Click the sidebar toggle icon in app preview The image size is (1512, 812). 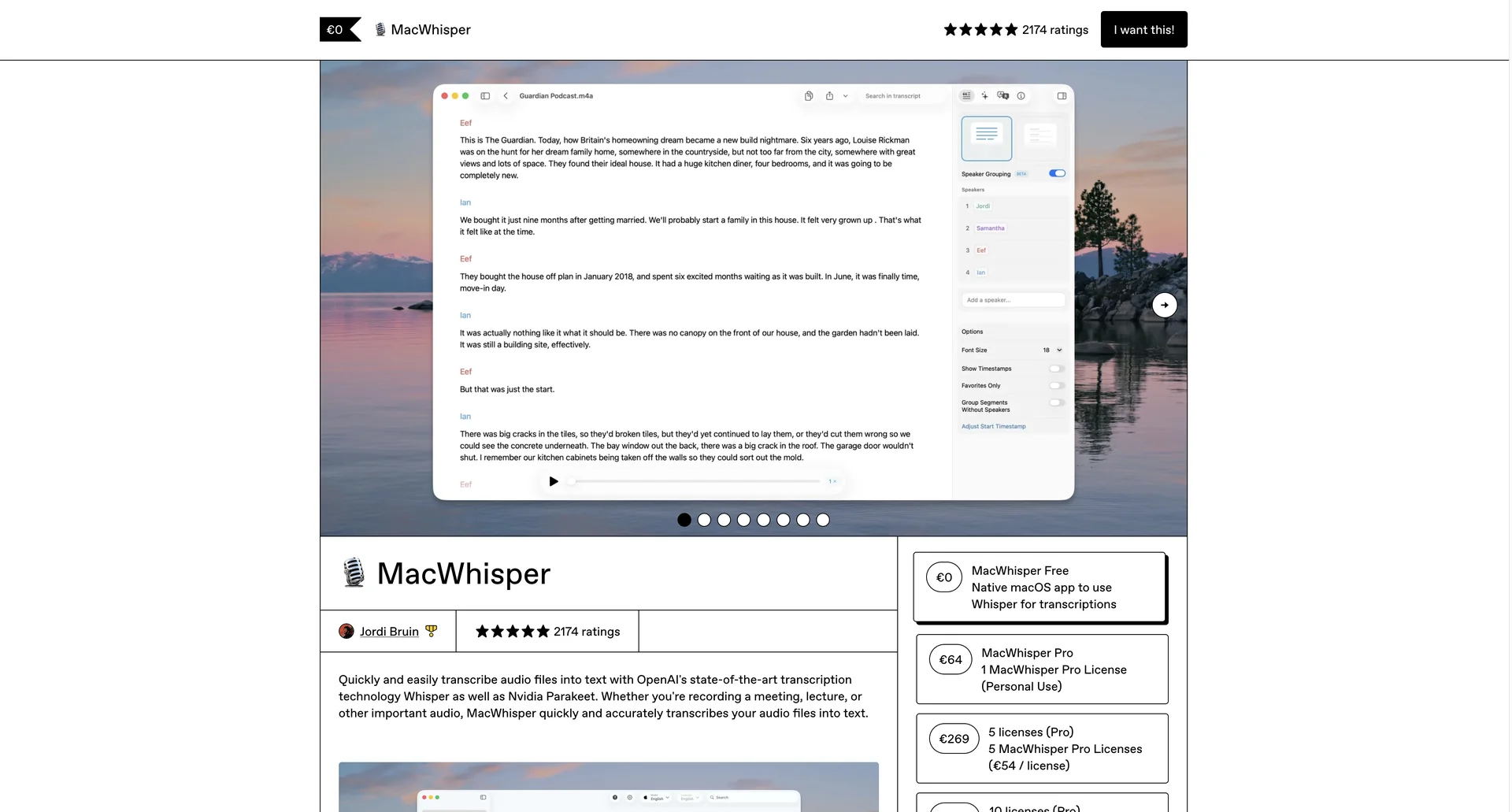point(485,96)
